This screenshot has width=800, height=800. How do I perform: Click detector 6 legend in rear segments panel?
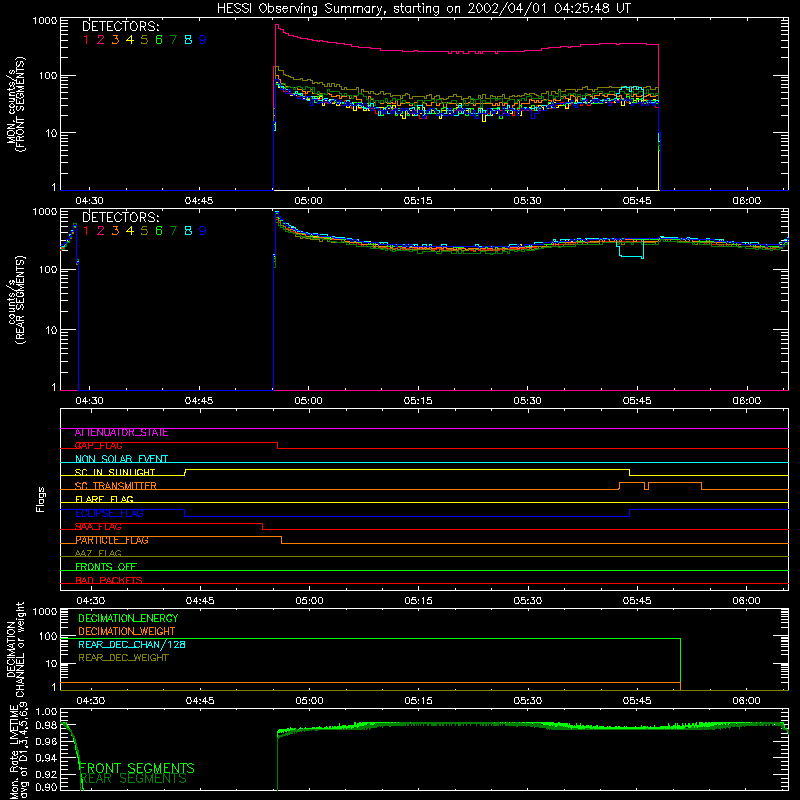point(159,231)
